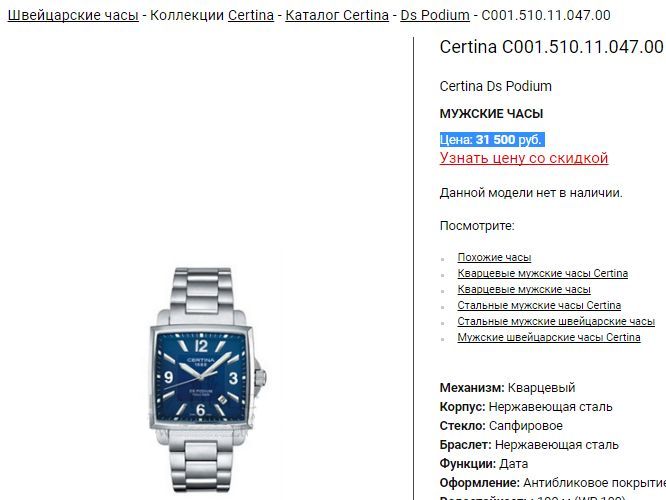The height and width of the screenshot is (500, 666).
Task: Click the Функции: Дата specification line
Action: pos(483,464)
